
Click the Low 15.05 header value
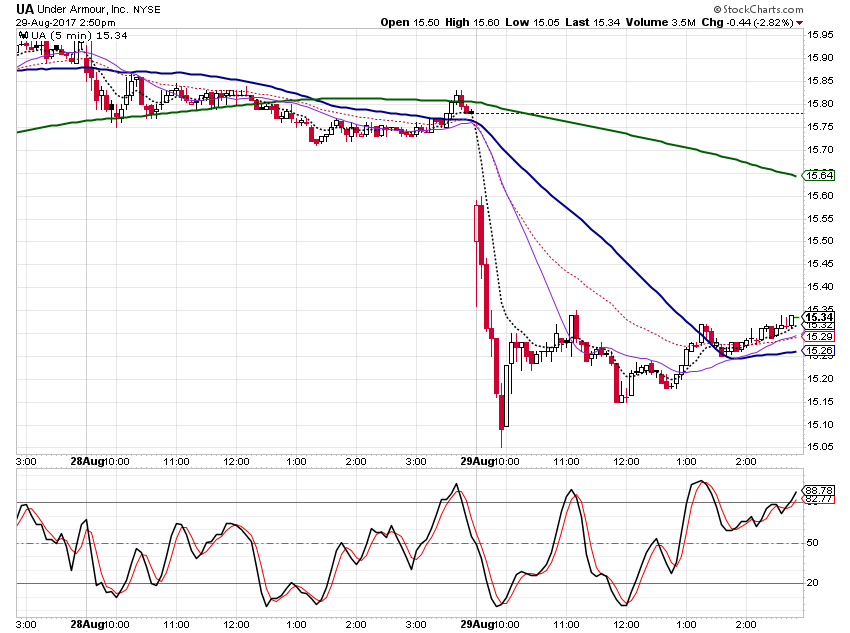(x=532, y=22)
